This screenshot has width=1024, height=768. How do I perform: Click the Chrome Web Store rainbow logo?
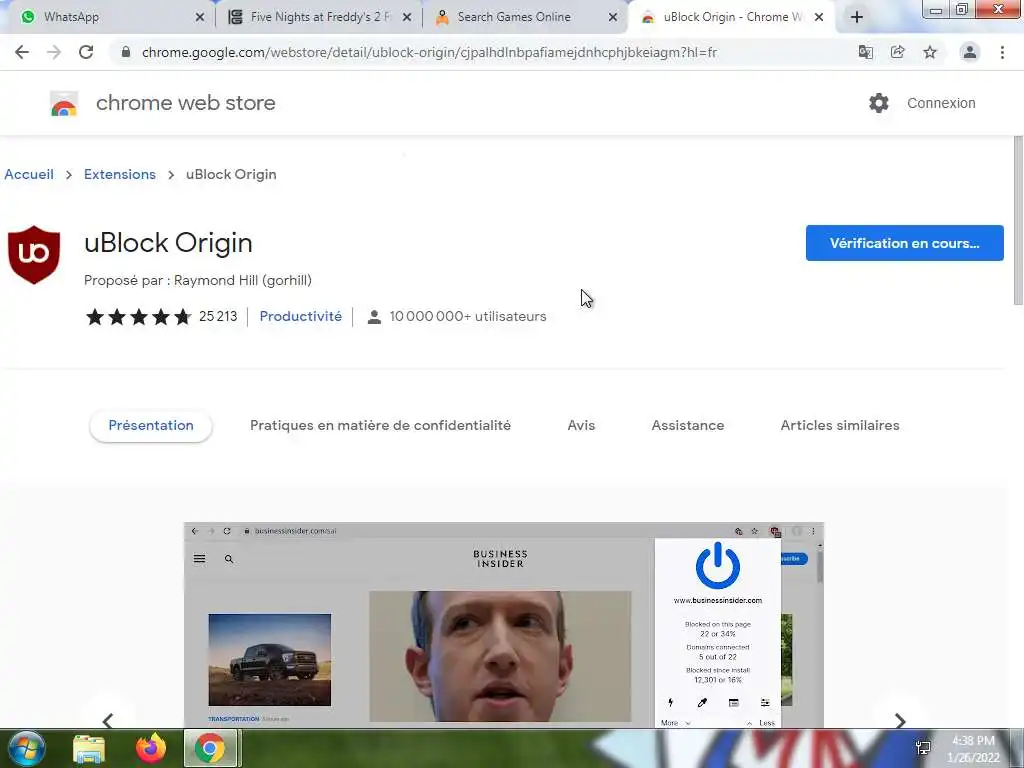[x=64, y=103]
